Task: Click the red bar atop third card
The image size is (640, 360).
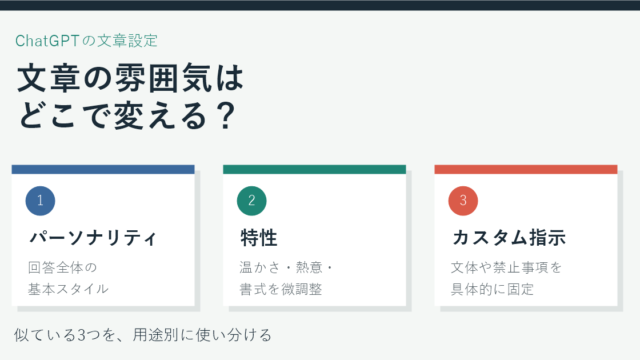Action: click(x=526, y=169)
